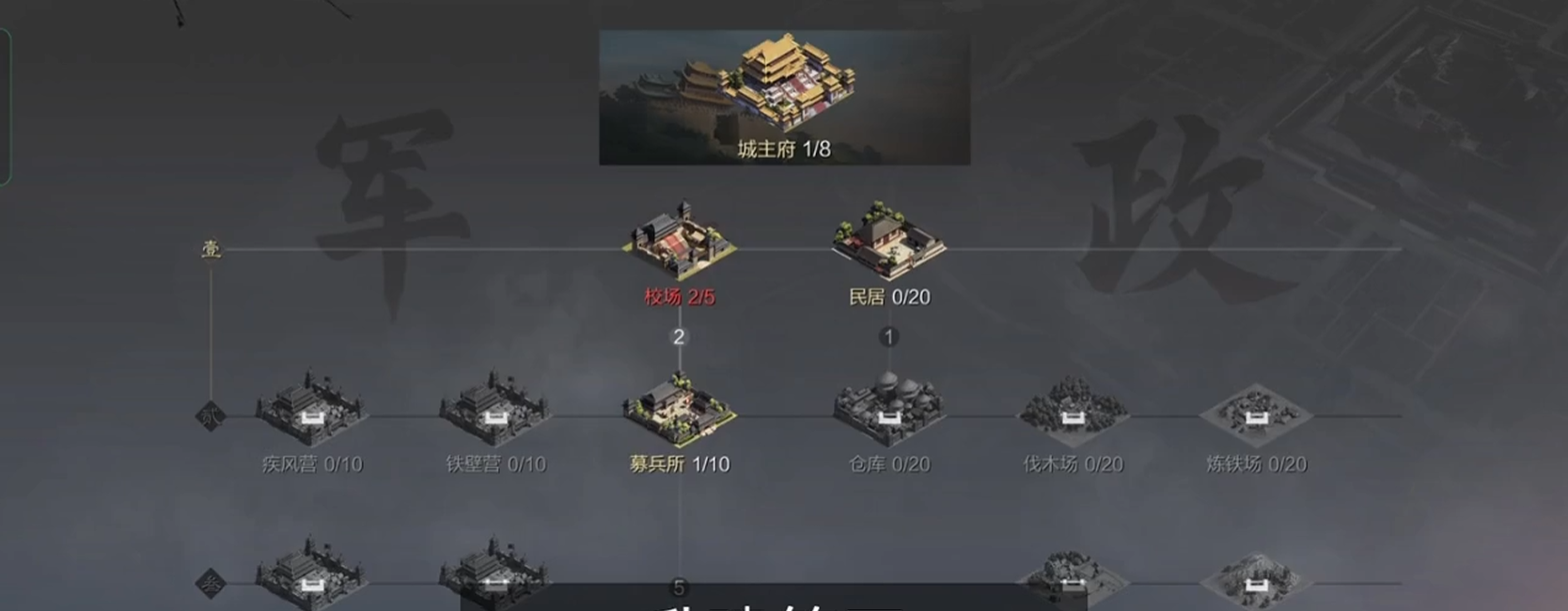Viewport: 1568px width, 611px height.
Task: Click the 壹 tier-one row marker
Action: [x=212, y=249]
